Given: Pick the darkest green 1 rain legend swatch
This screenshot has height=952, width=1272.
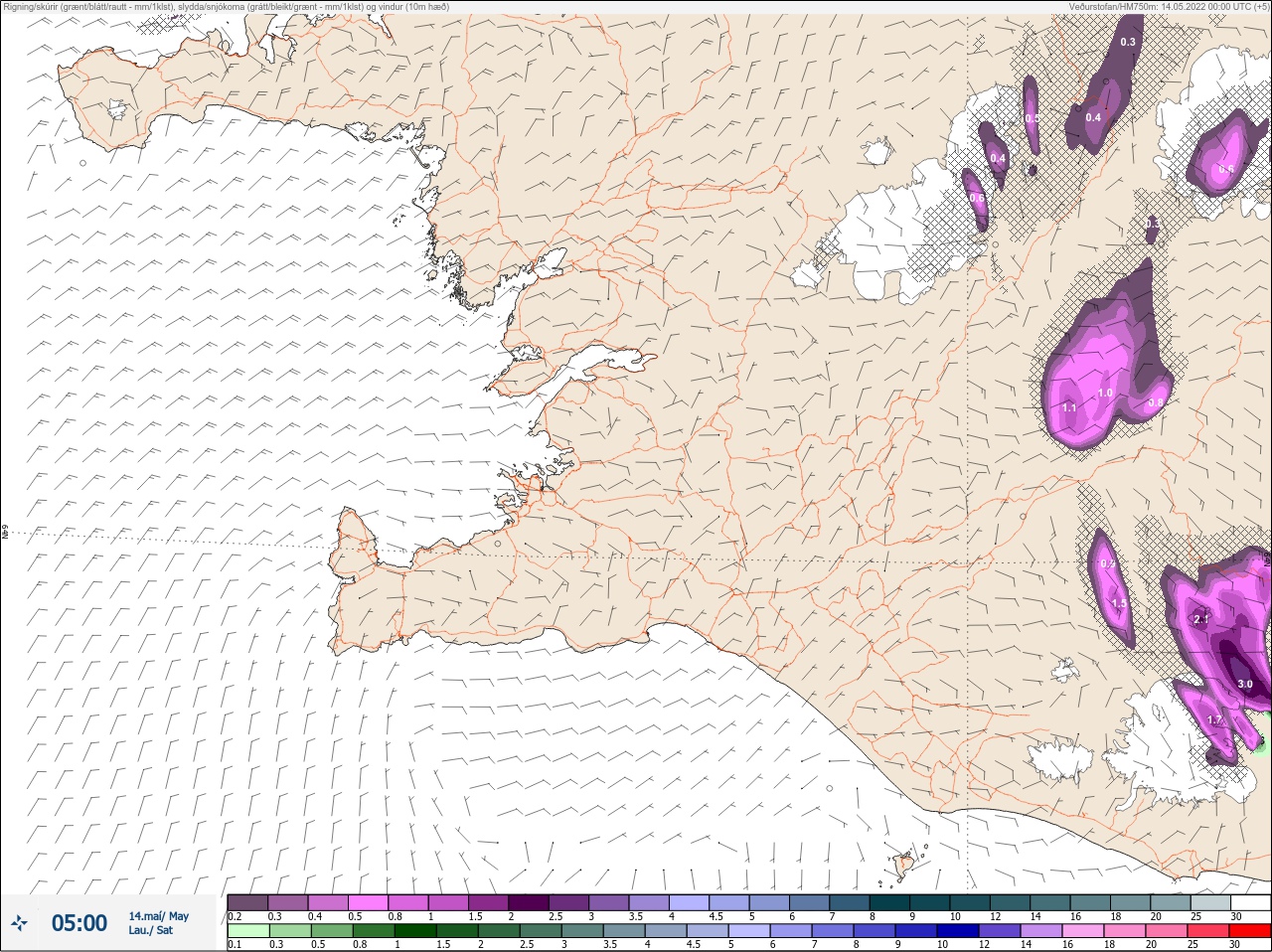Looking at the screenshot, I should coord(415,931).
